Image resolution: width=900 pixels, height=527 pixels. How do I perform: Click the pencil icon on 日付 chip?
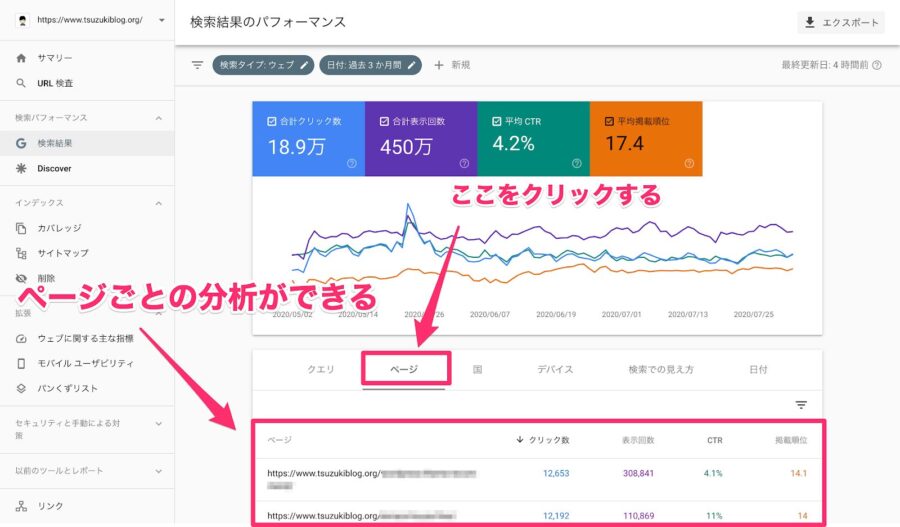412,65
